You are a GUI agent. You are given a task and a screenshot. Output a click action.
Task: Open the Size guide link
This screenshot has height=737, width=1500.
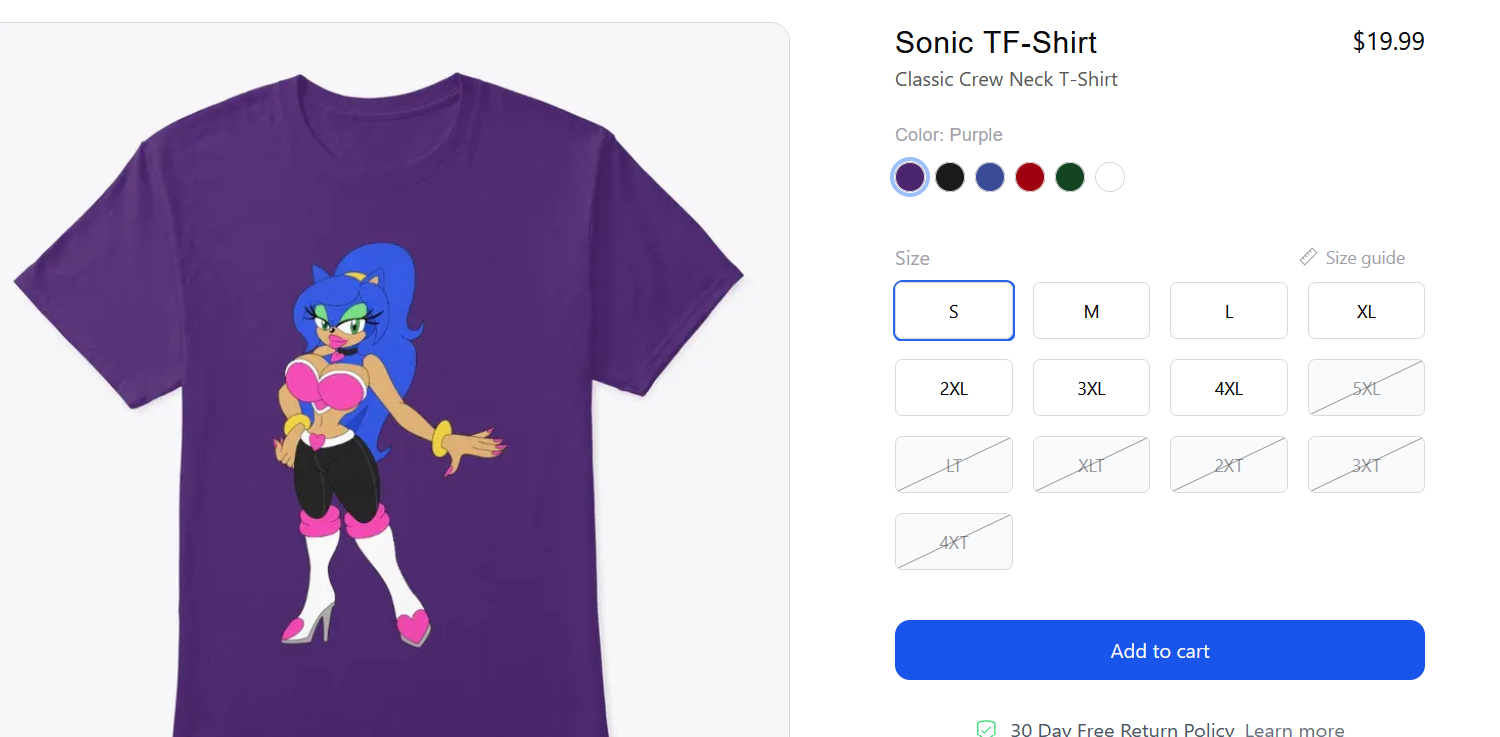[x=1365, y=258]
